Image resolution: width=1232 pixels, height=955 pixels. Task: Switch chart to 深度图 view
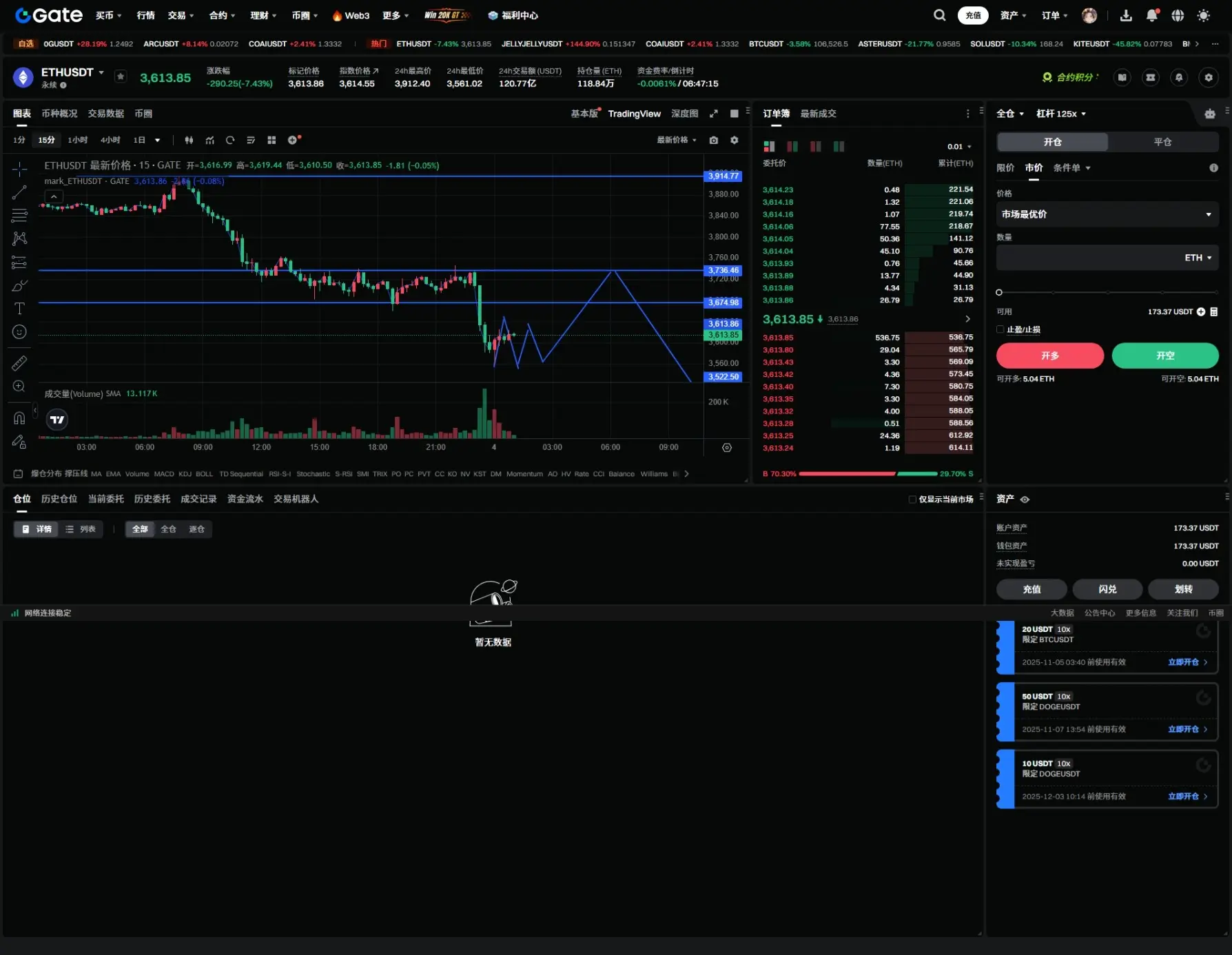pyautogui.click(x=684, y=114)
